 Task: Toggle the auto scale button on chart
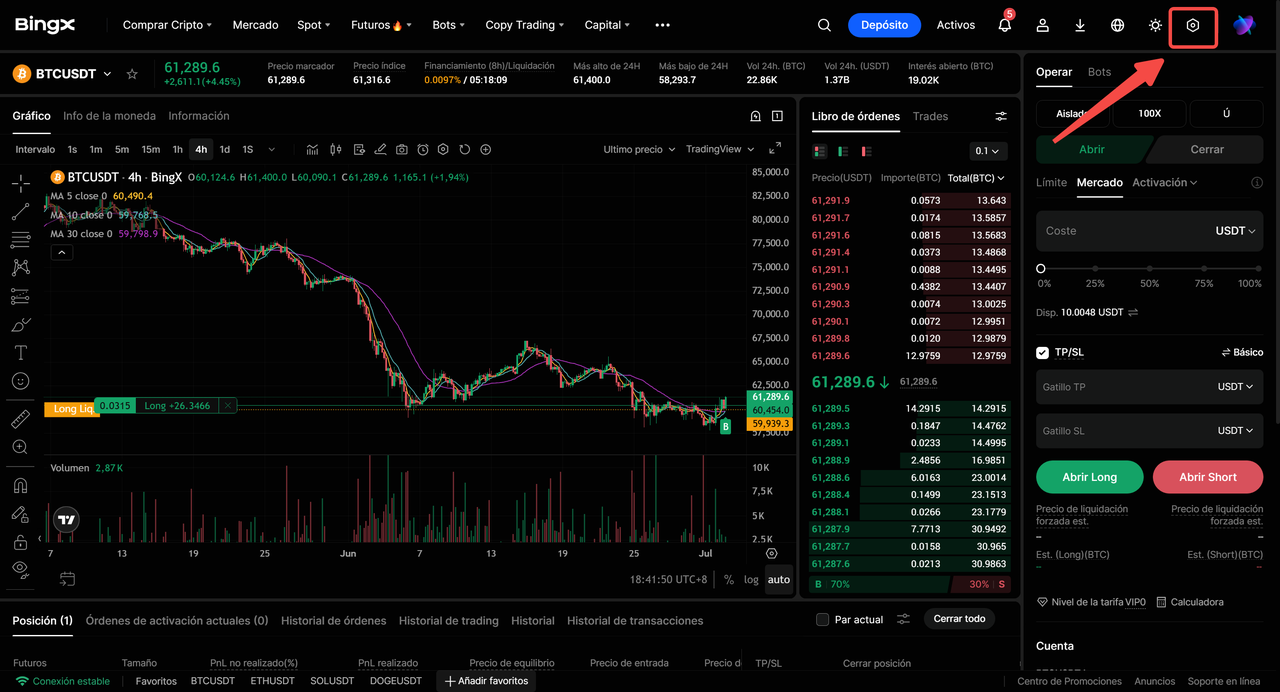(x=779, y=579)
